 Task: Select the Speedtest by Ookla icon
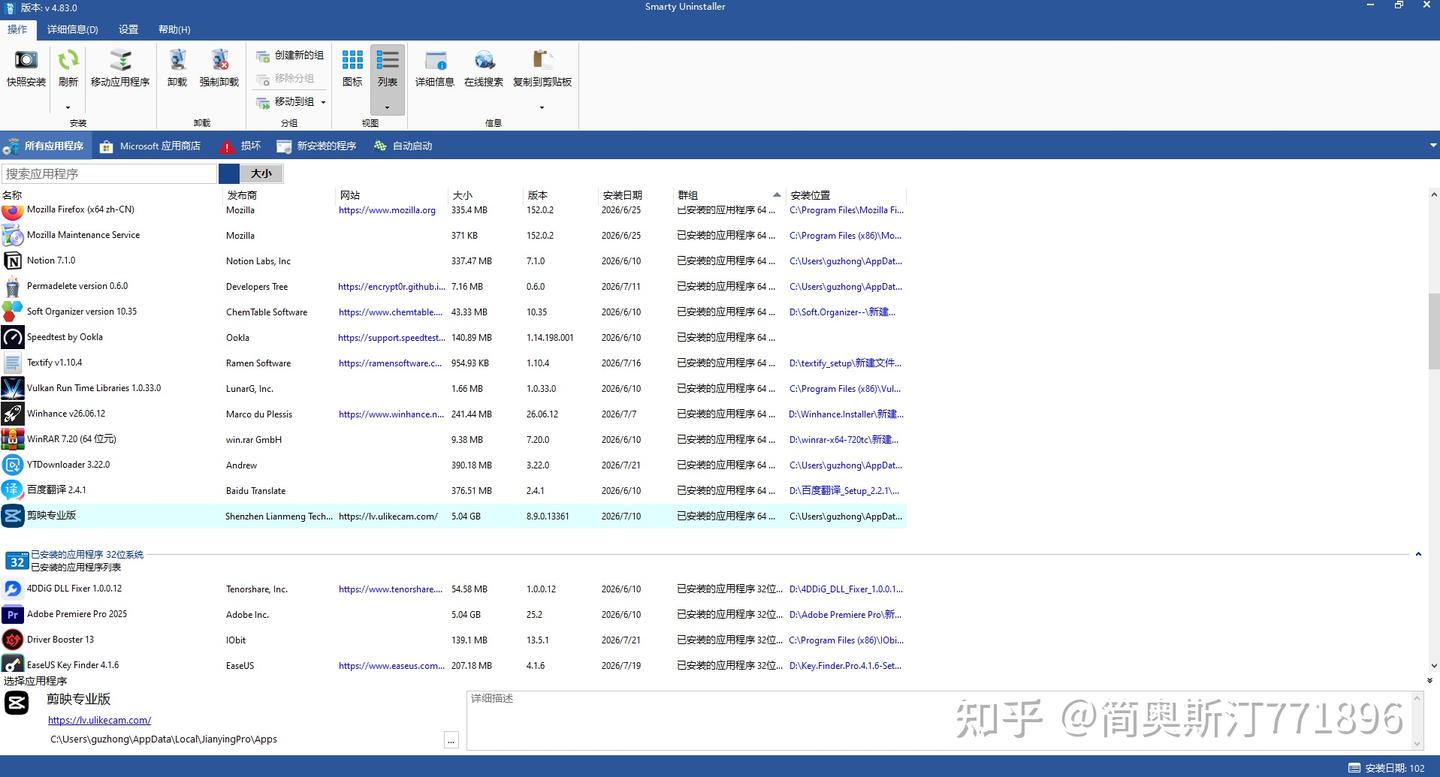[12, 338]
